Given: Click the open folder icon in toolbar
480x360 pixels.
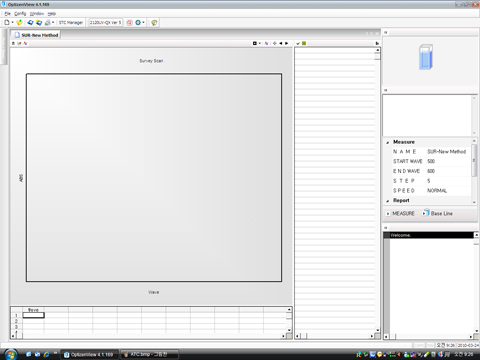Looking at the screenshot, I should [x=19, y=22].
